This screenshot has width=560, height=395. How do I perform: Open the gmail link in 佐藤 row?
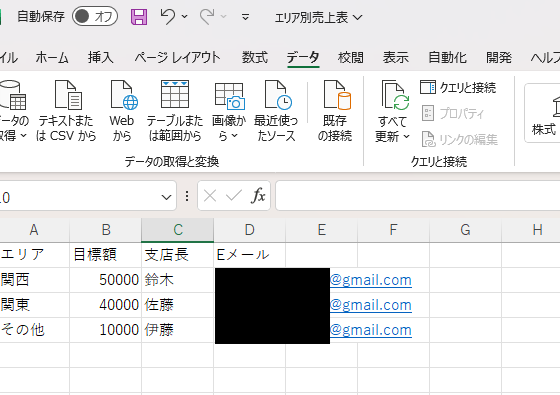pyautogui.click(x=371, y=305)
